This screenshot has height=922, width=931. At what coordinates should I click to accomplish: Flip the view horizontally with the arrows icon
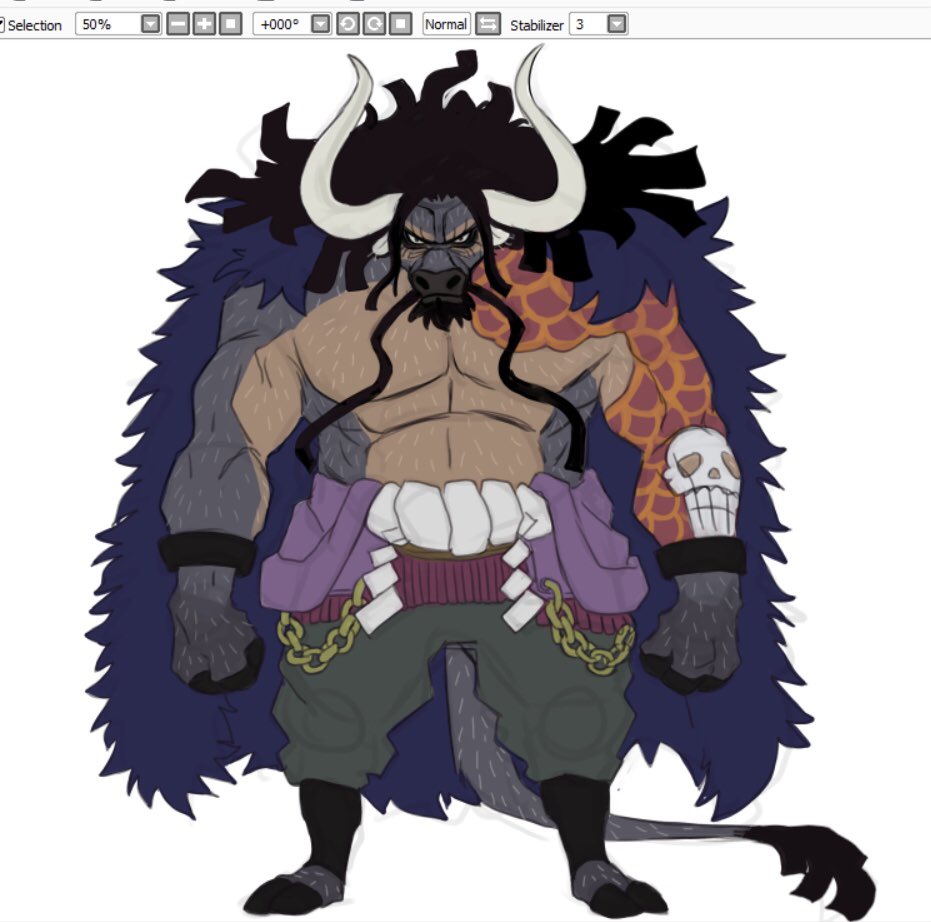pos(488,24)
